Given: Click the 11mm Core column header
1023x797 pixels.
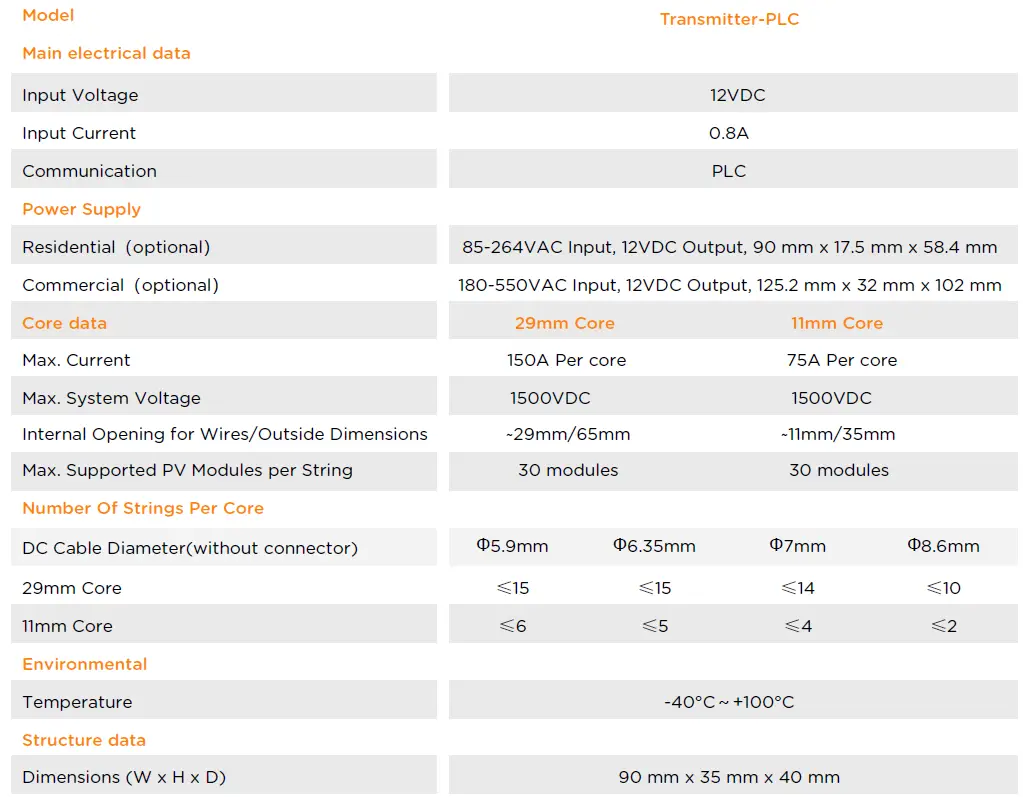Looking at the screenshot, I should 836,323.
